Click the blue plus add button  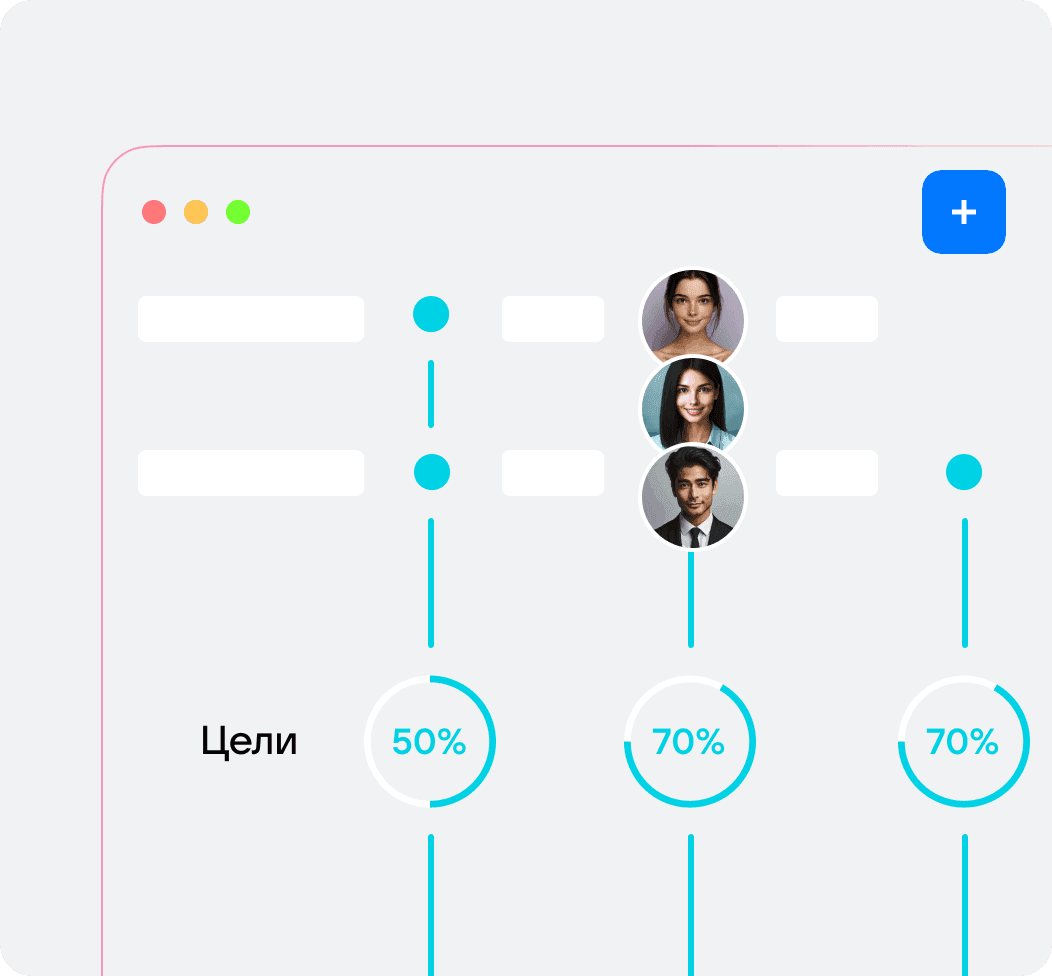pos(963,212)
